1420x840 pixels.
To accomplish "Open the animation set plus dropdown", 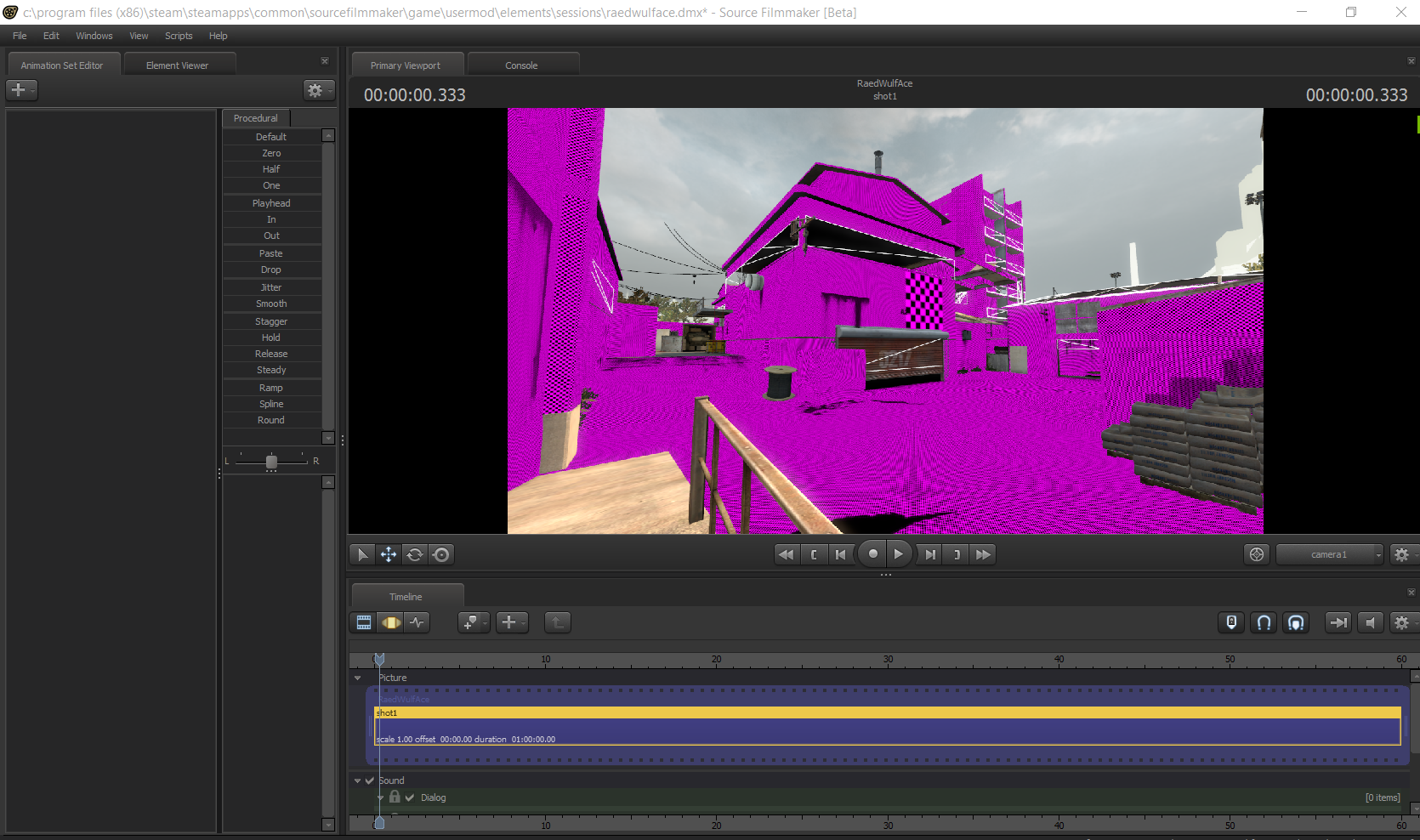I will (21, 90).
